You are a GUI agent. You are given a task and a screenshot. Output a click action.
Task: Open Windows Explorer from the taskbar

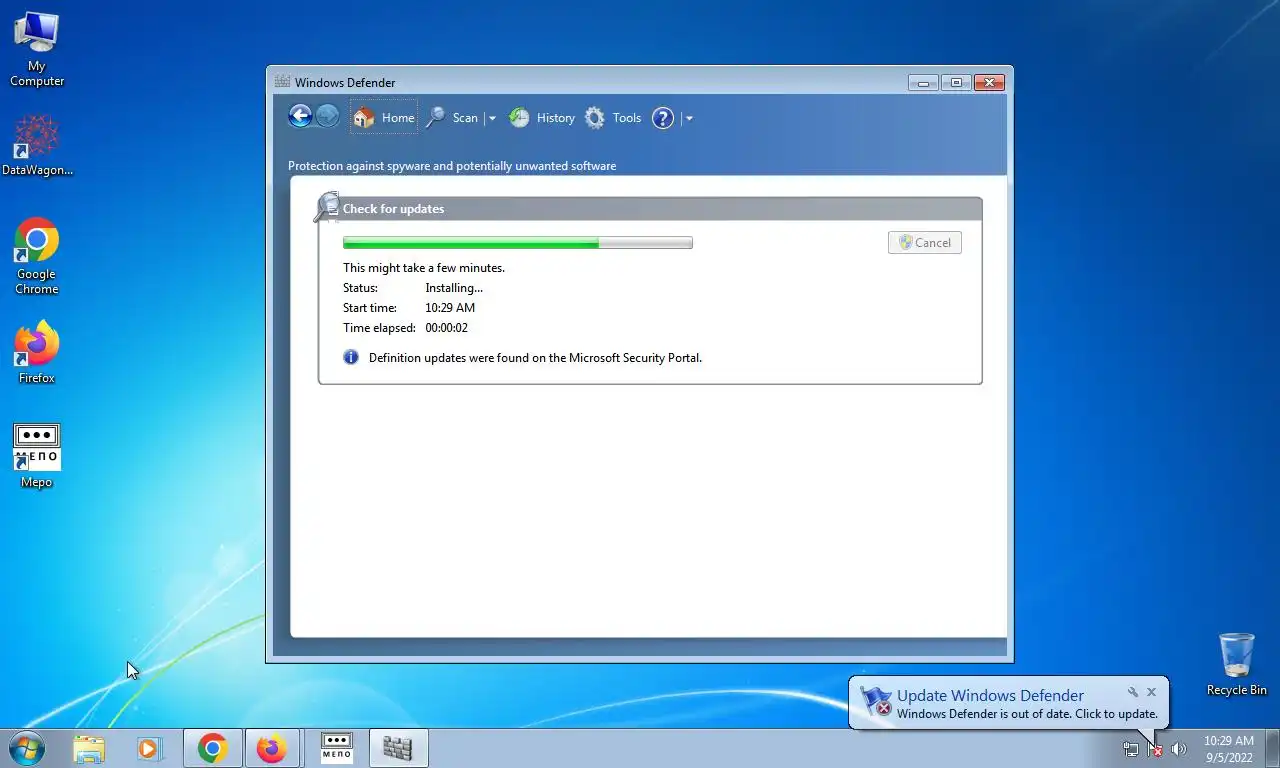(89, 748)
